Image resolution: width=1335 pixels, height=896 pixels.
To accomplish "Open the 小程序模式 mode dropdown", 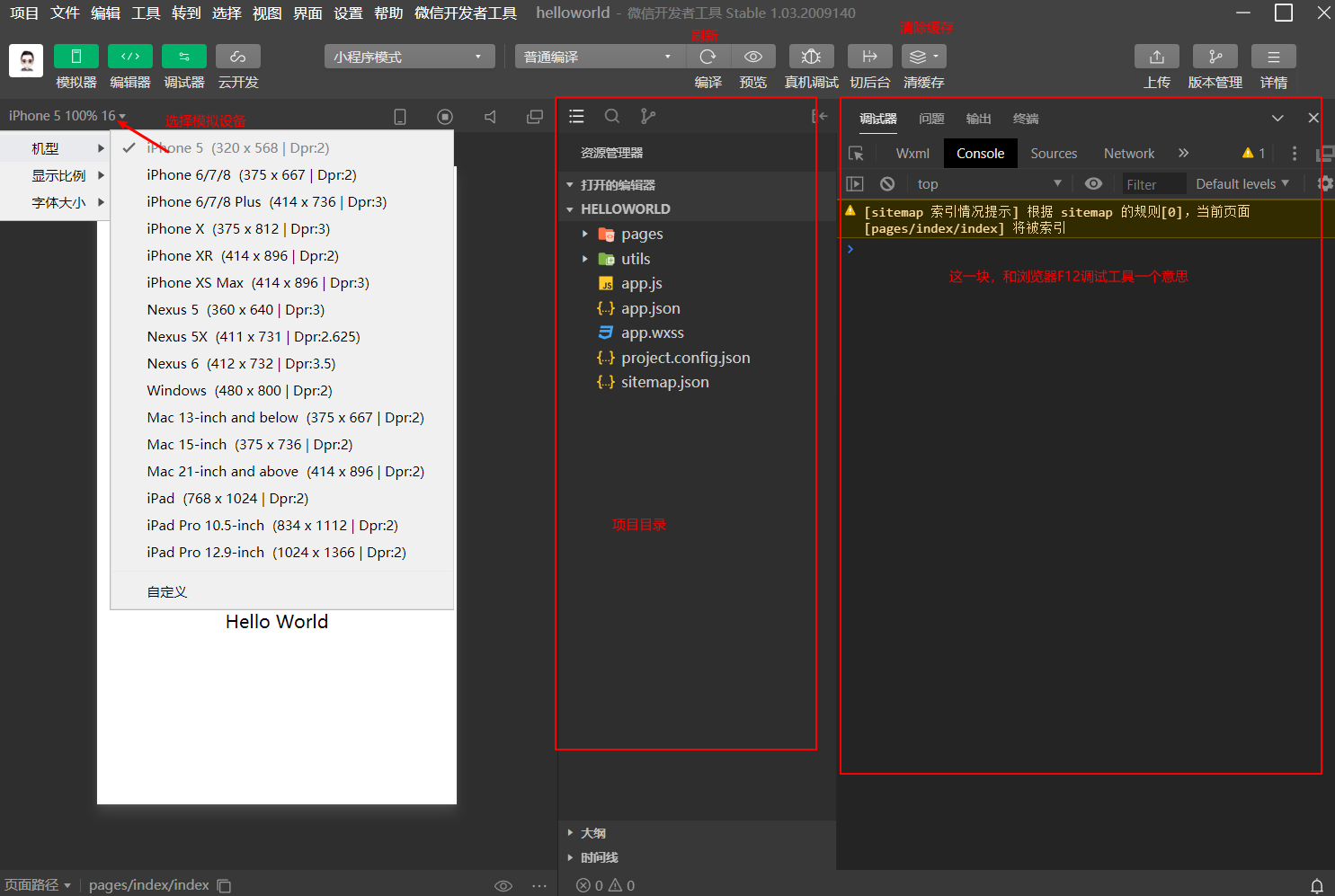I will tap(409, 57).
